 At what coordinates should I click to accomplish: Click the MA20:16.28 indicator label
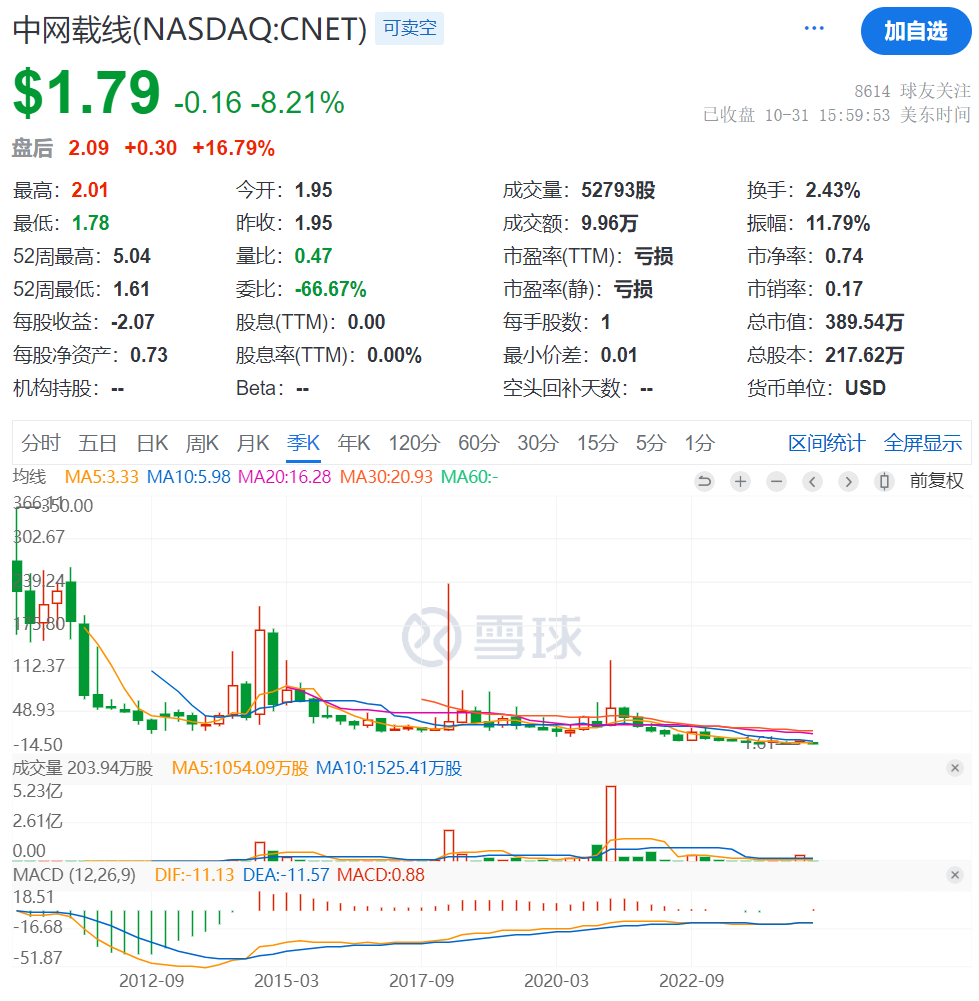(285, 477)
